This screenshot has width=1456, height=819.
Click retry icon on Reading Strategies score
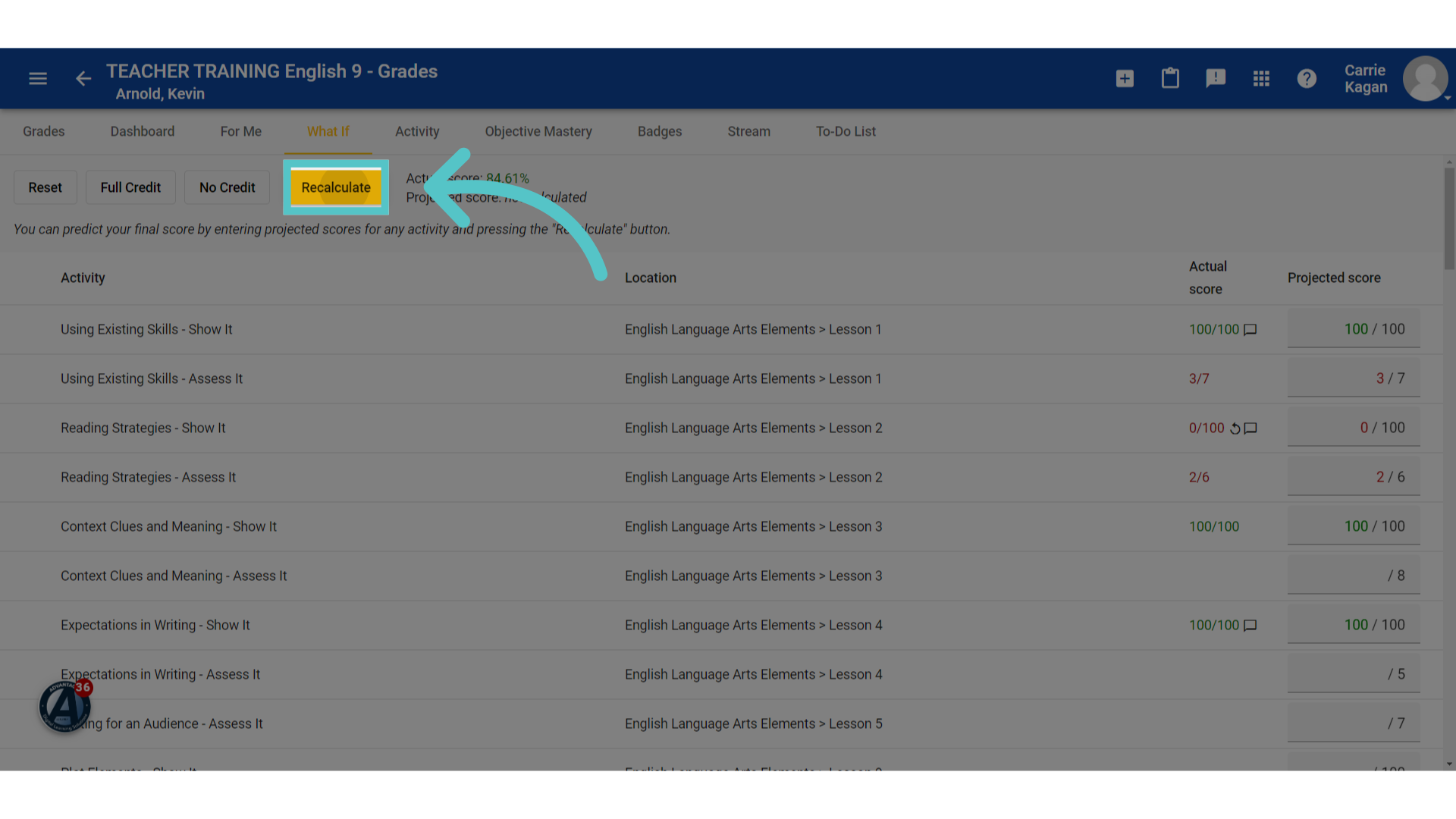point(1235,428)
